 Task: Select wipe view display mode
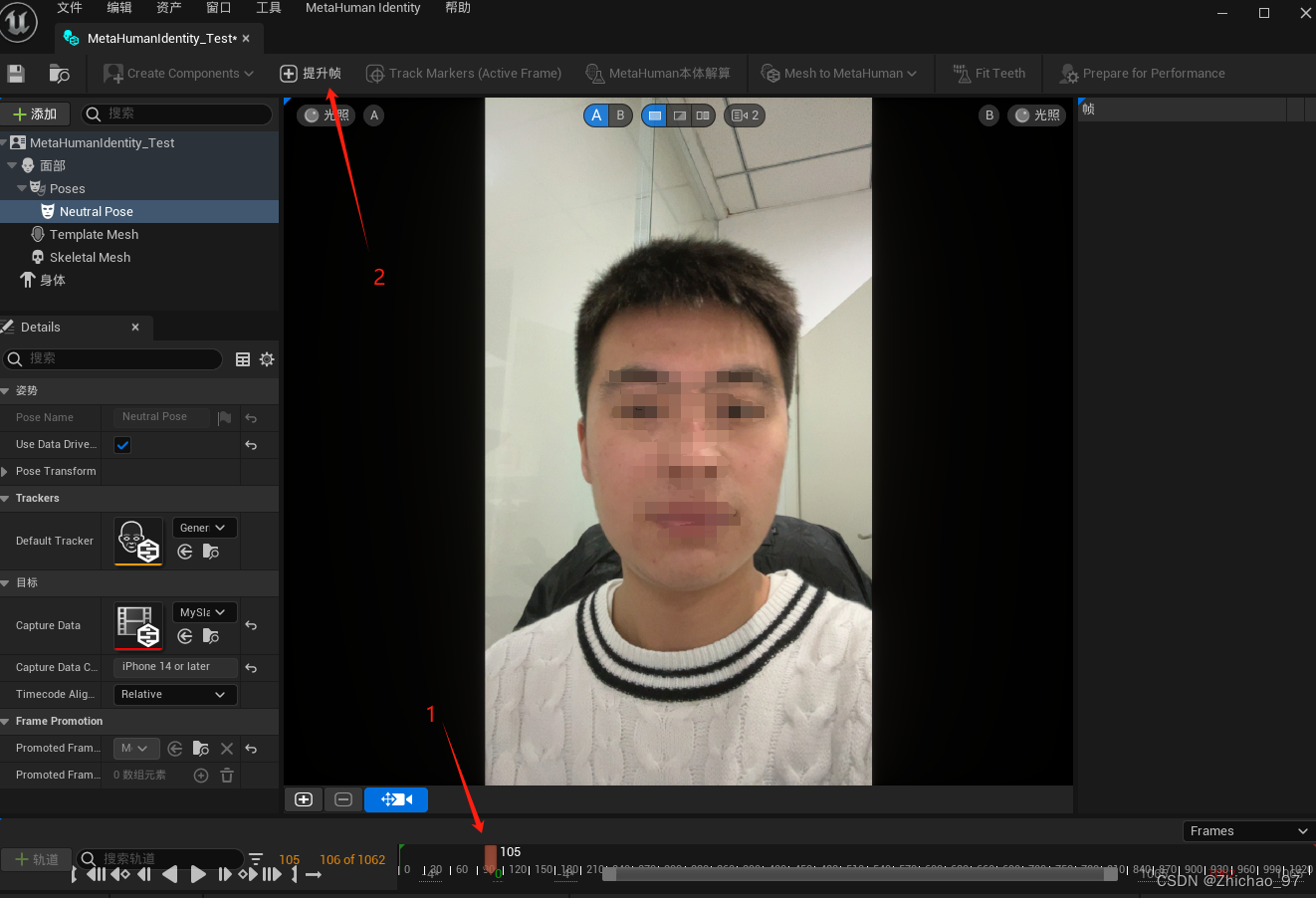(x=679, y=115)
